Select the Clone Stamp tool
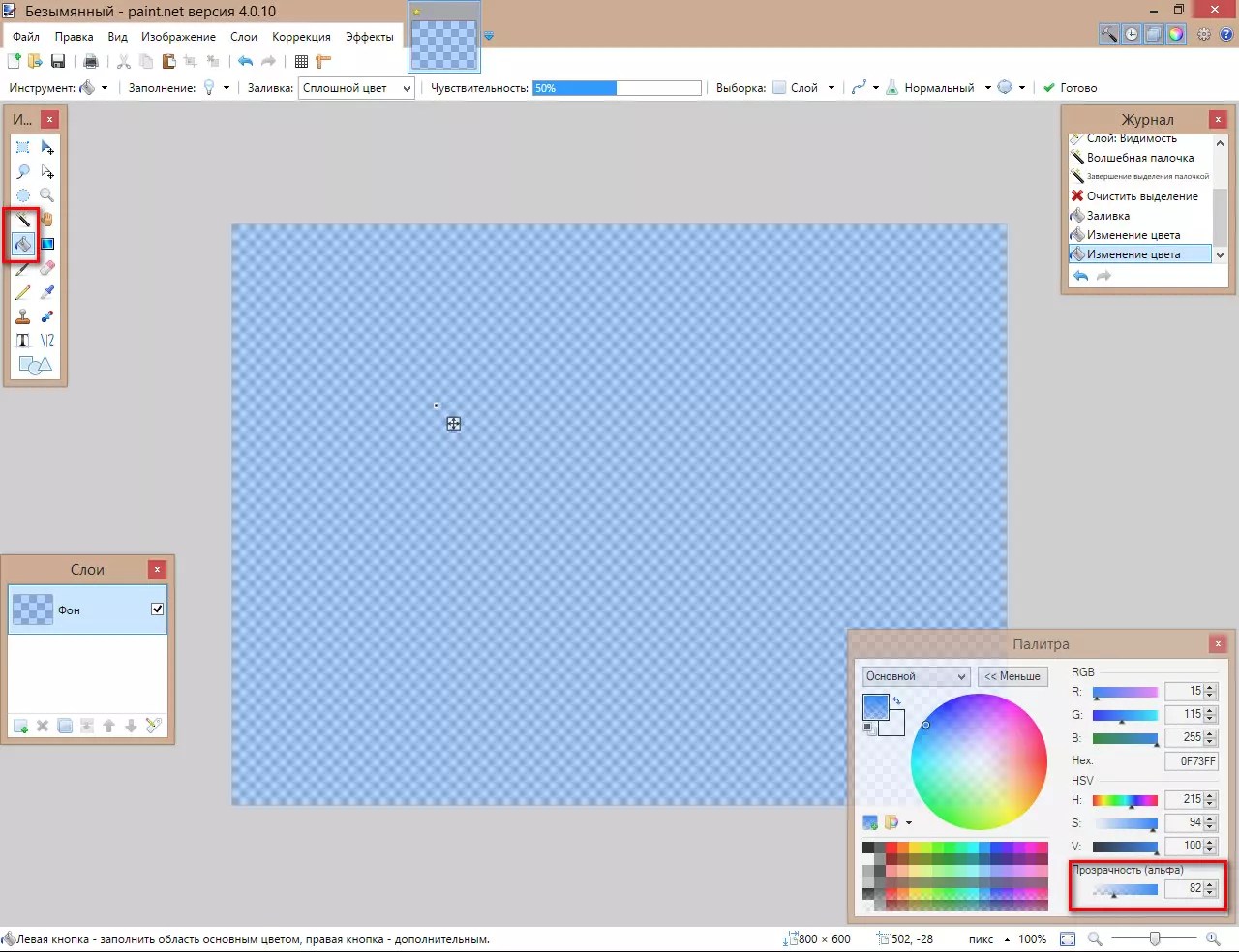Image resolution: width=1239 pixels, height=952 pixels. [23, 316]
